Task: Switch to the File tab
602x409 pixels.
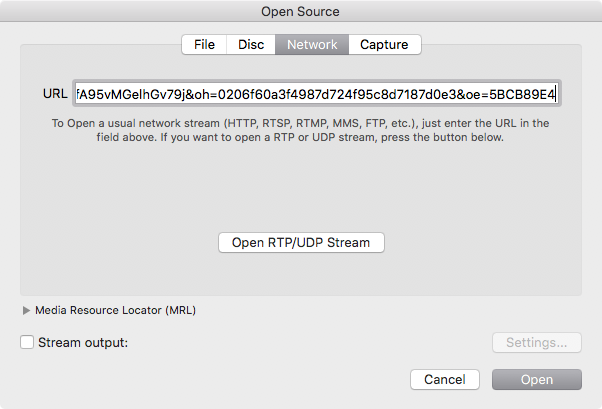Action: click(x=204, y=45)
